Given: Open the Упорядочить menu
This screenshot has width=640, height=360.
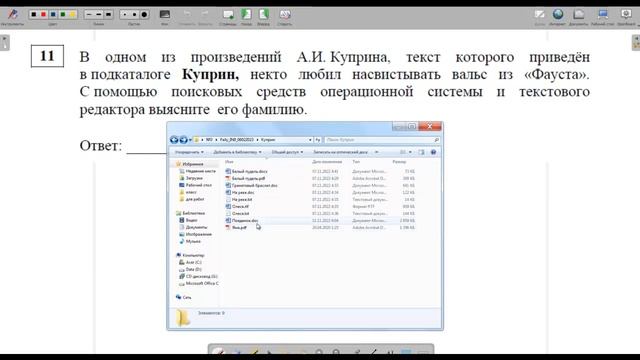Looking at the screenshot, I should [189, 152].
